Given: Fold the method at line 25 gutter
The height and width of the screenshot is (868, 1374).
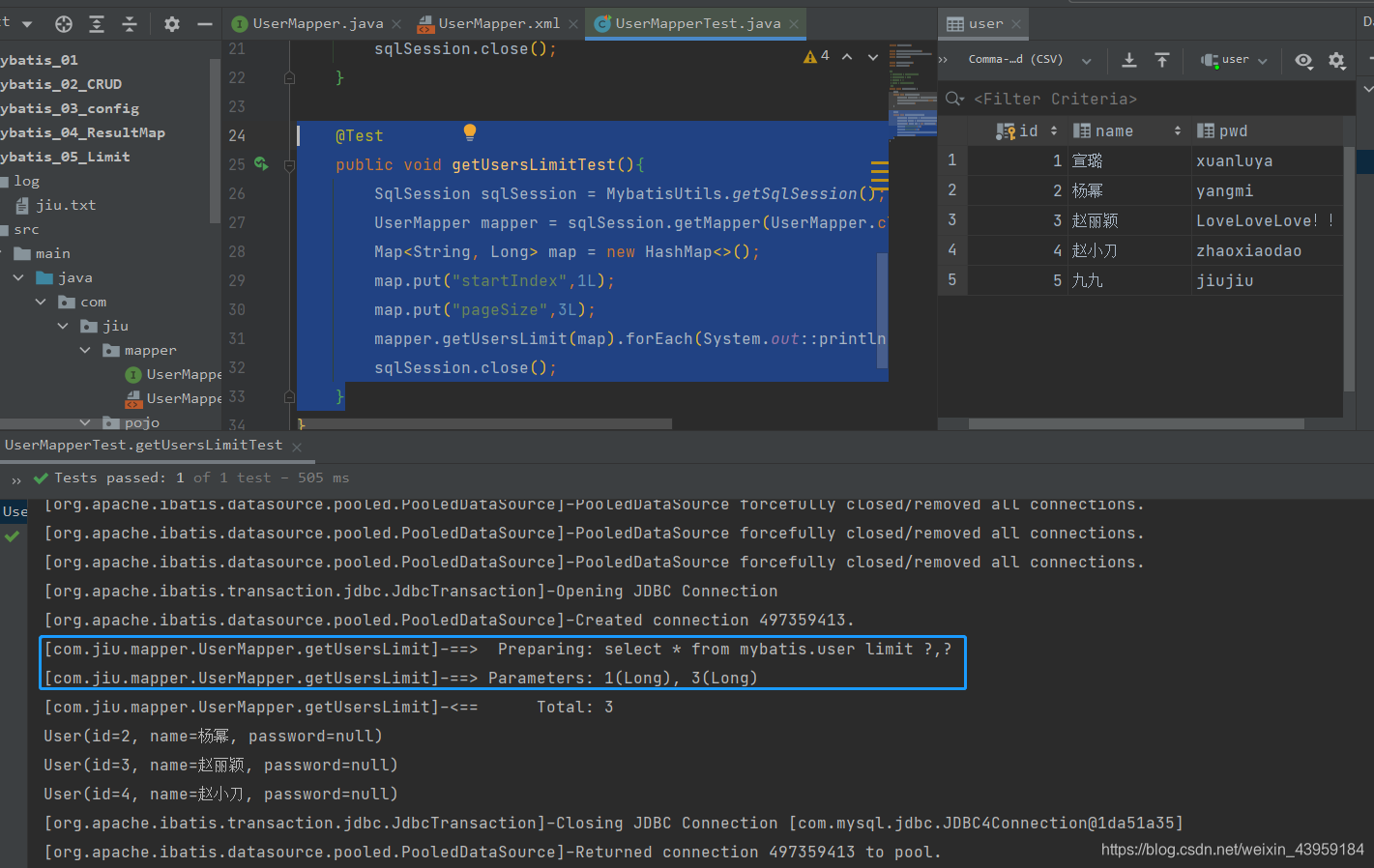Looking at the screenshot, I should click(289, 165).
